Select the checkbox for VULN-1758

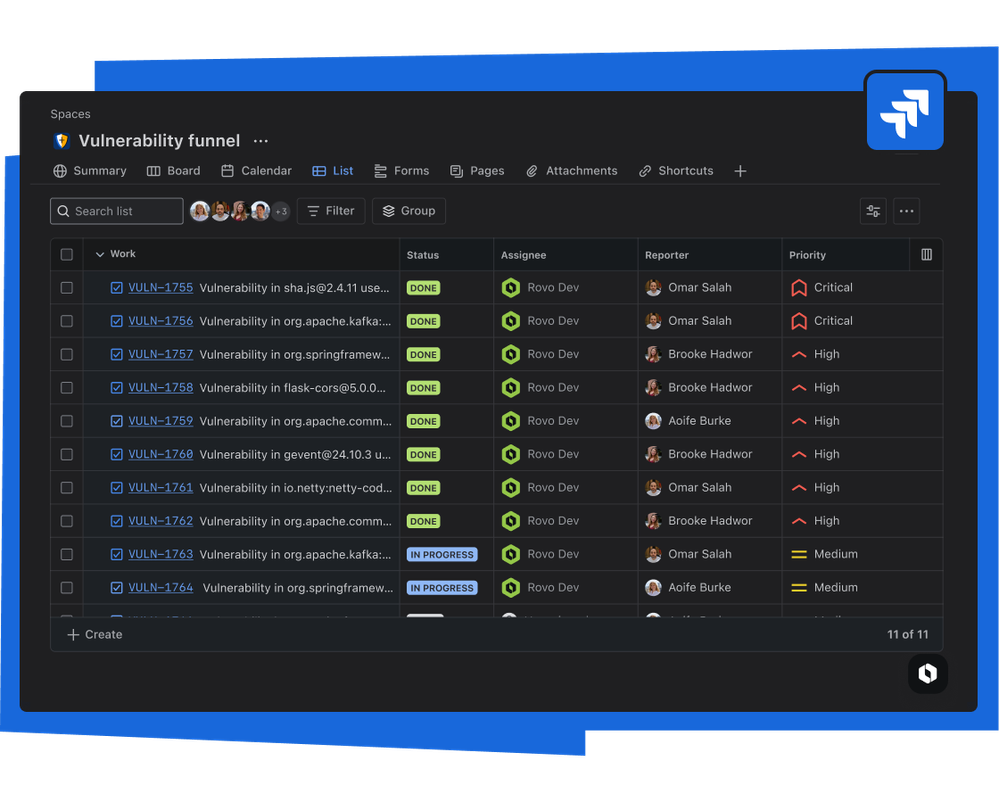coord(66,387)
